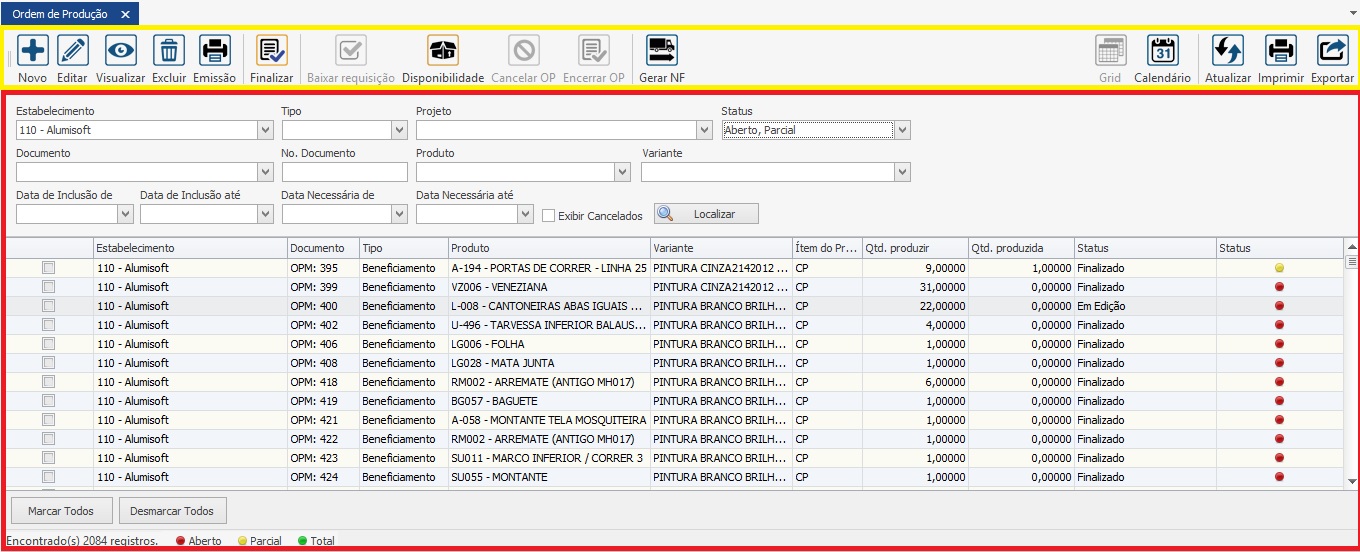Open Visualizar eye icon
The image size is (1360, 552).
tap(121, 50)
